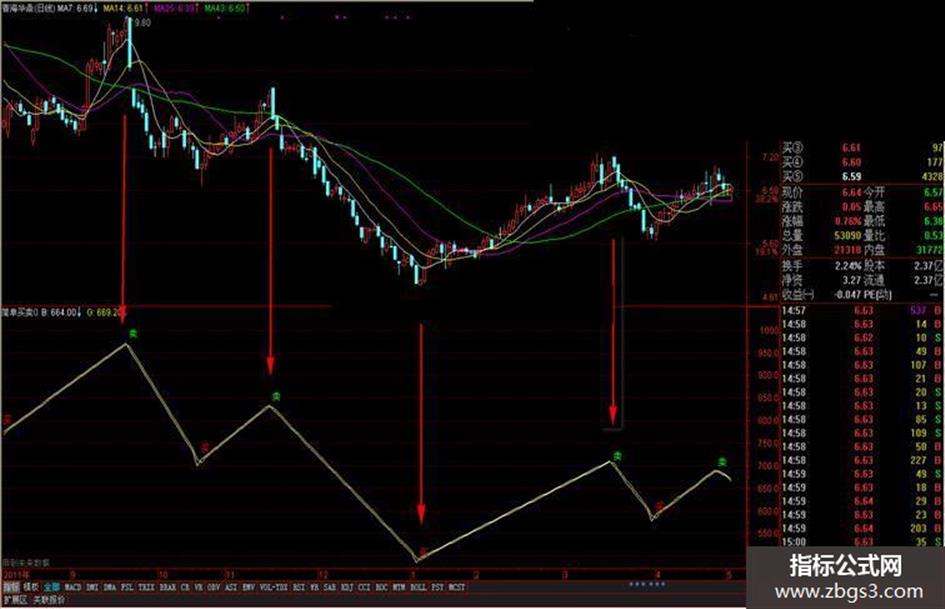Screen dimensions: 945x609
Task: Click the 最低 label
Action: point(875,221)
